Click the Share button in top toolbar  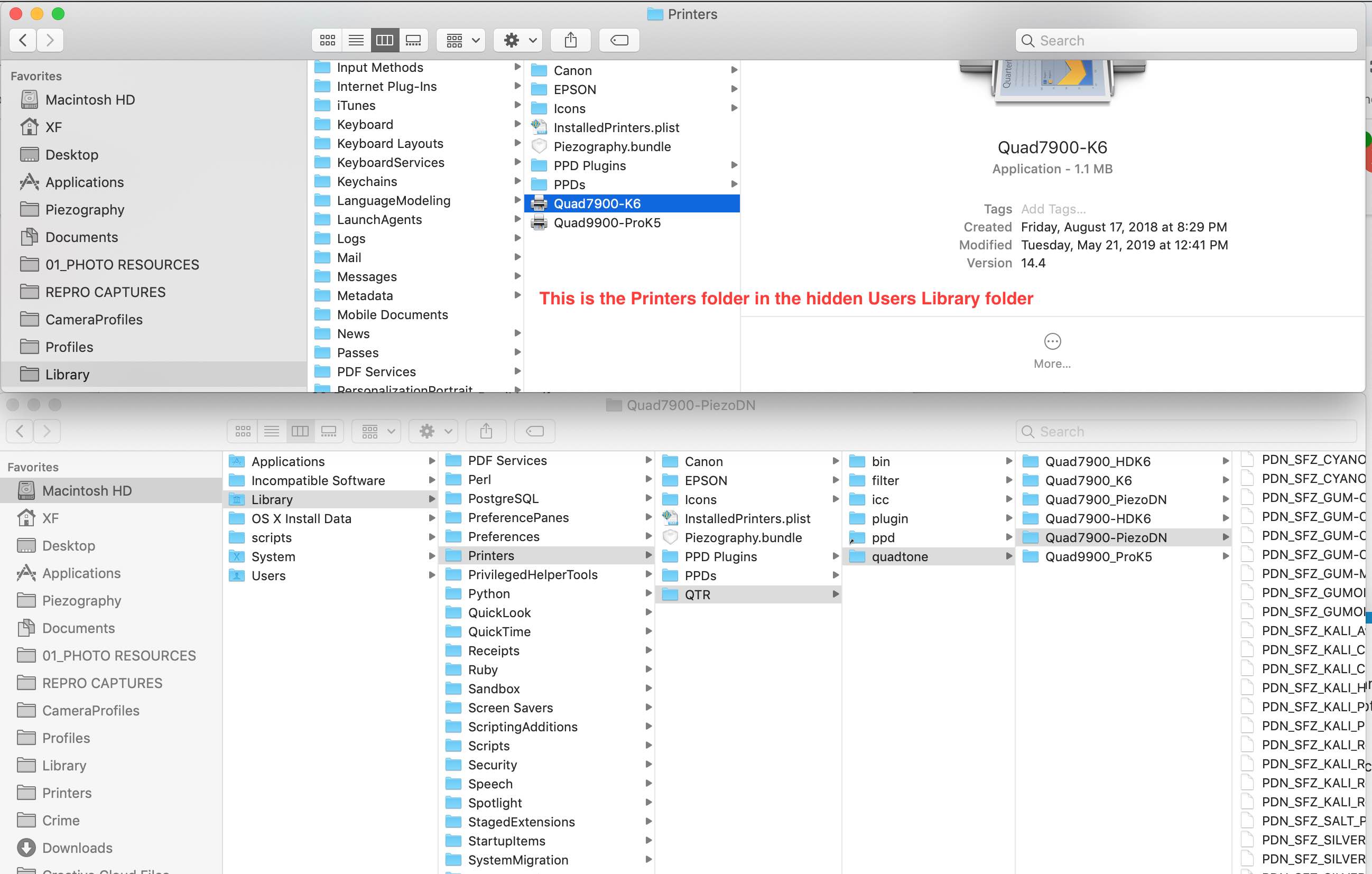click(570, 40)
